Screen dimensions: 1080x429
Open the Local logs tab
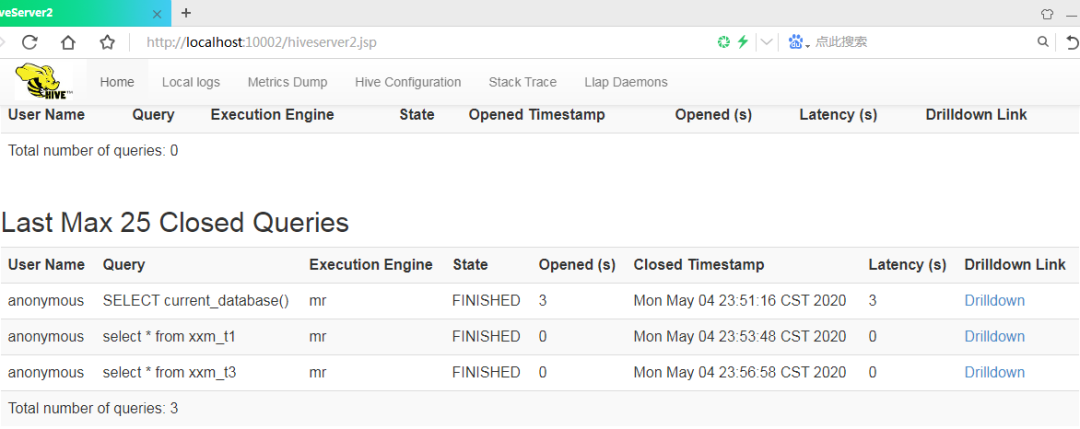click(191, 82)
